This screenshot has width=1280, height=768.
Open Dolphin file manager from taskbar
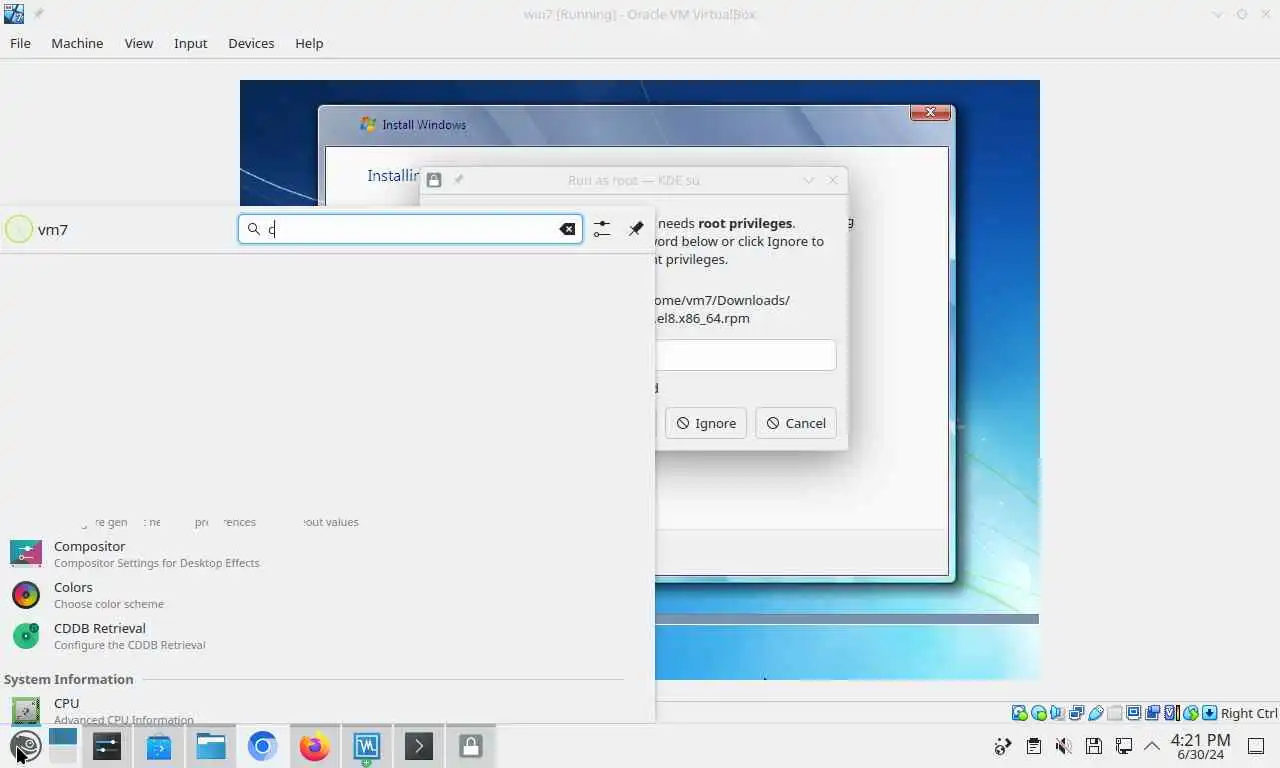211,746
